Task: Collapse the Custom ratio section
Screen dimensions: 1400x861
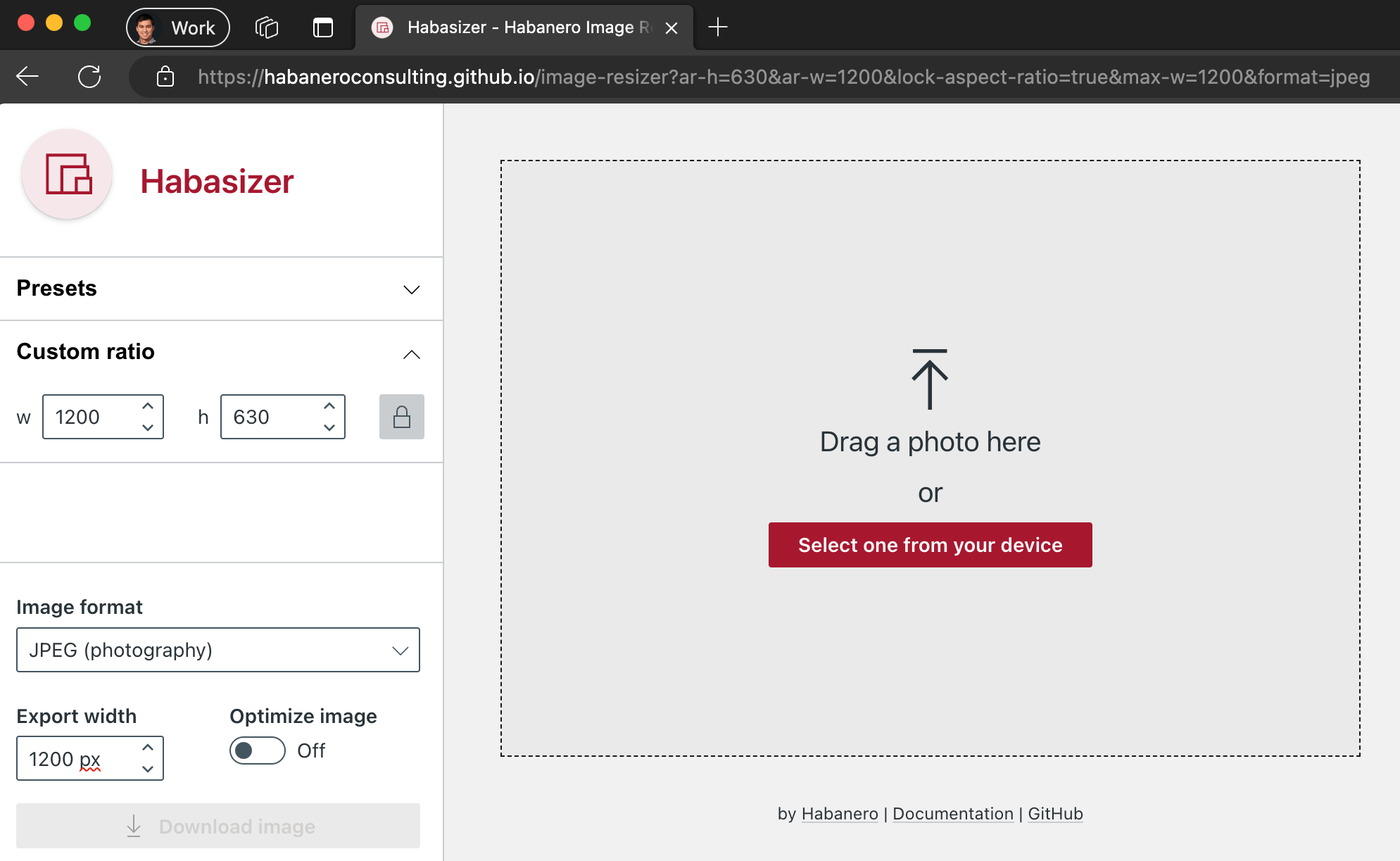Action: [411, 353]
